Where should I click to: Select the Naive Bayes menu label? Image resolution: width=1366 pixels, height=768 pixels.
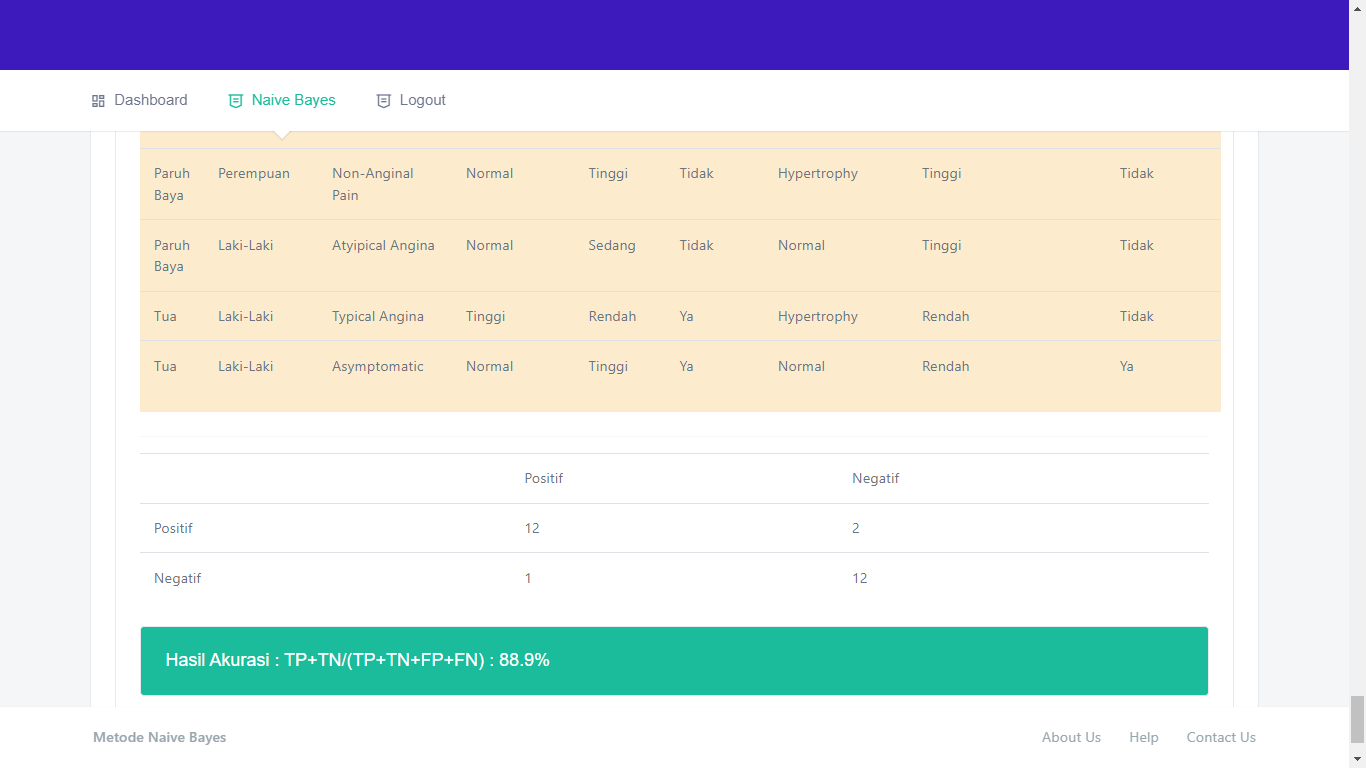point(293,100)
